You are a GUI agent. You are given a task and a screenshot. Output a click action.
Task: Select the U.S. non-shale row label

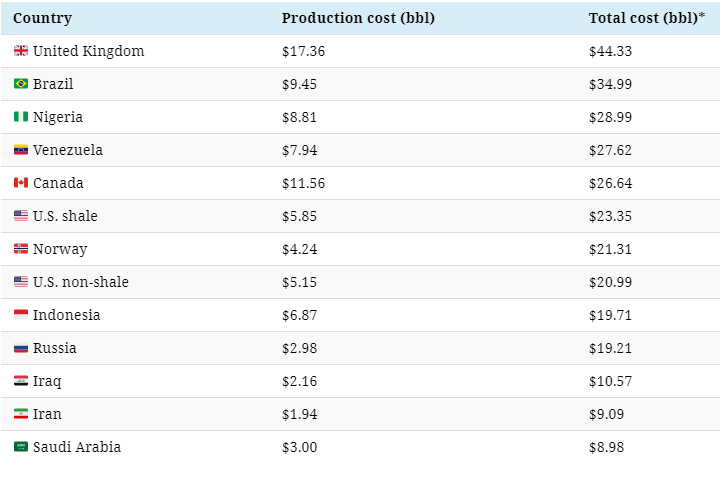pyautogui.click(x=81, y=282)
